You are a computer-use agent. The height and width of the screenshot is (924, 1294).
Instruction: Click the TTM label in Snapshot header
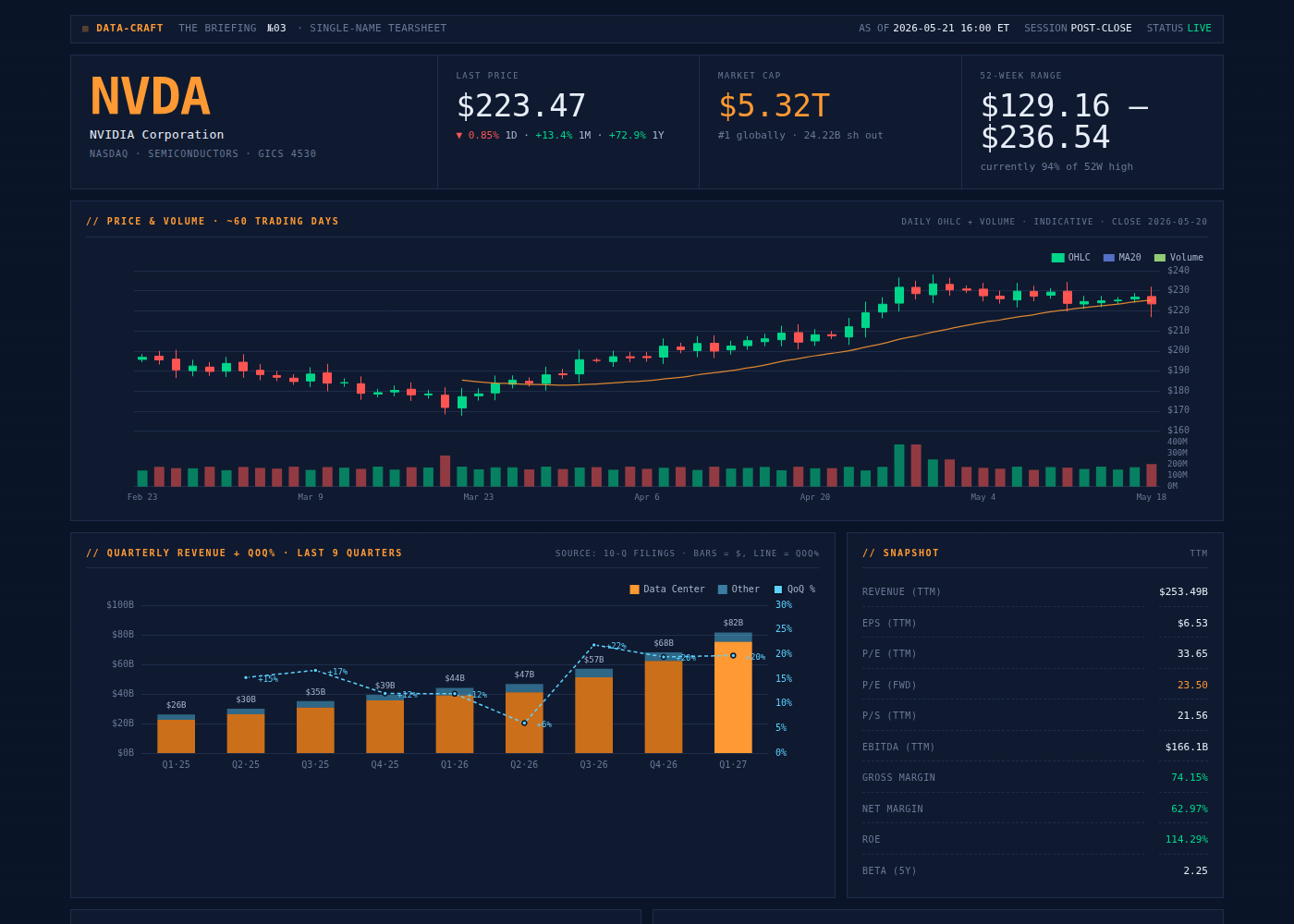[1199, 554]
